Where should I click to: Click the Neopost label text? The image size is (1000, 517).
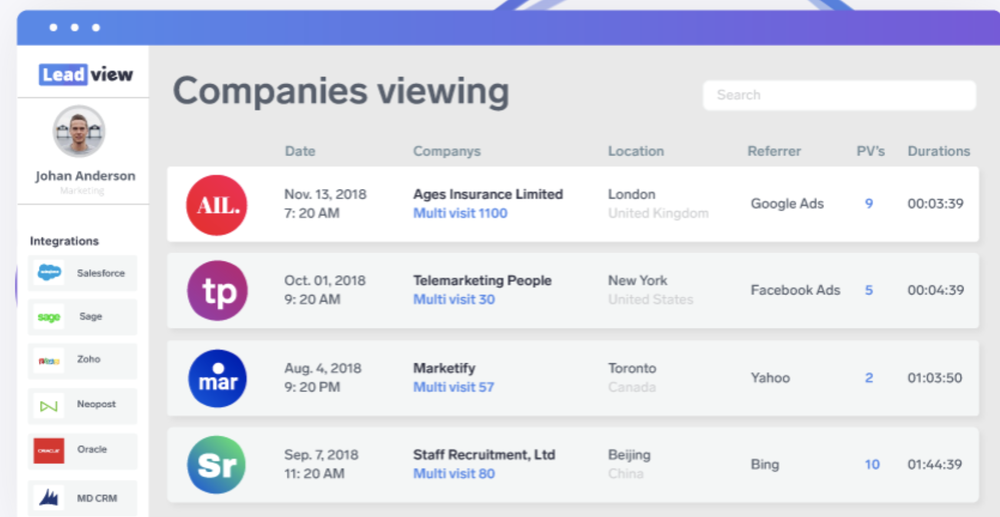coord(96,404)
